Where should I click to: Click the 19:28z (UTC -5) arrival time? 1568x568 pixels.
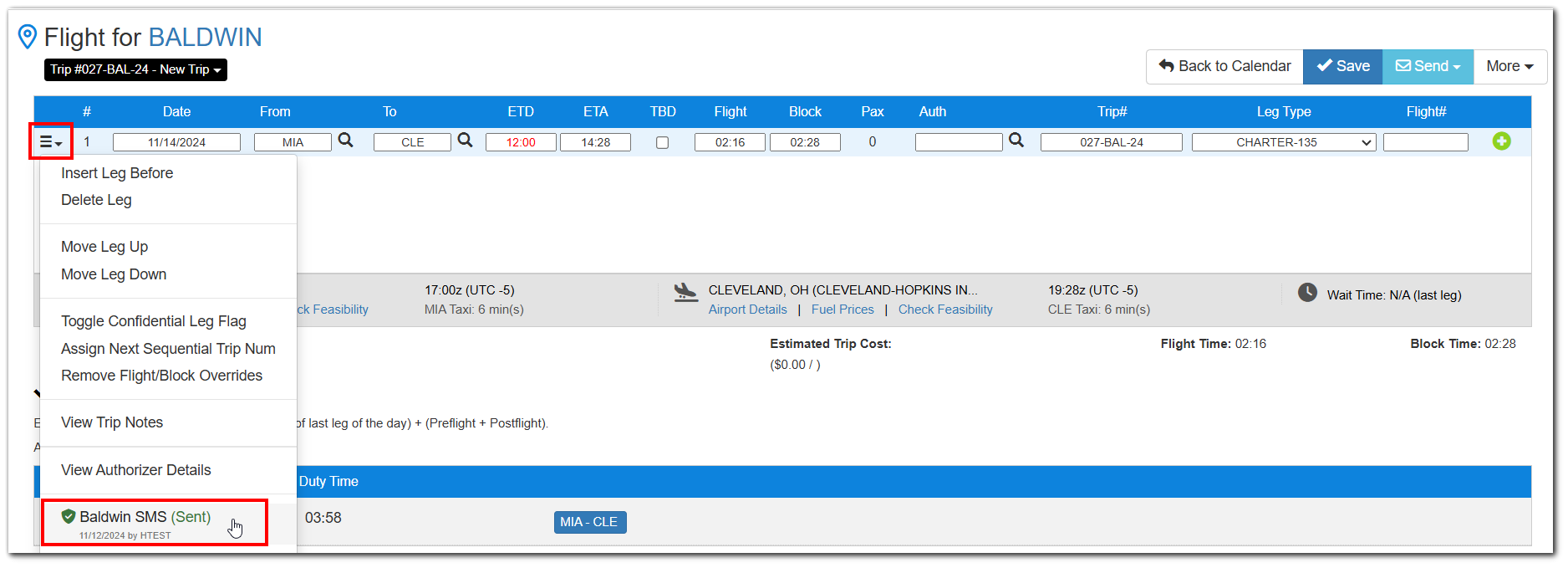(1093, 290)
